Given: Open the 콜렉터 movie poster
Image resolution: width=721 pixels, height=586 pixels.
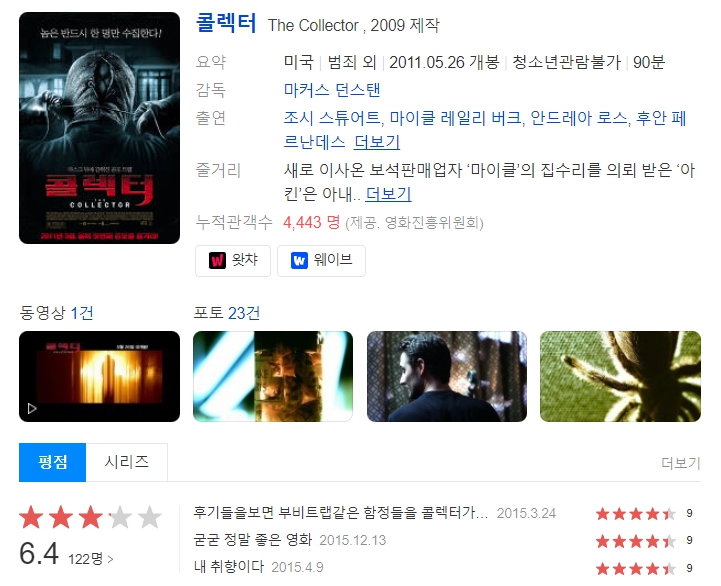Looking at the screenshot, I should point(99,128).
